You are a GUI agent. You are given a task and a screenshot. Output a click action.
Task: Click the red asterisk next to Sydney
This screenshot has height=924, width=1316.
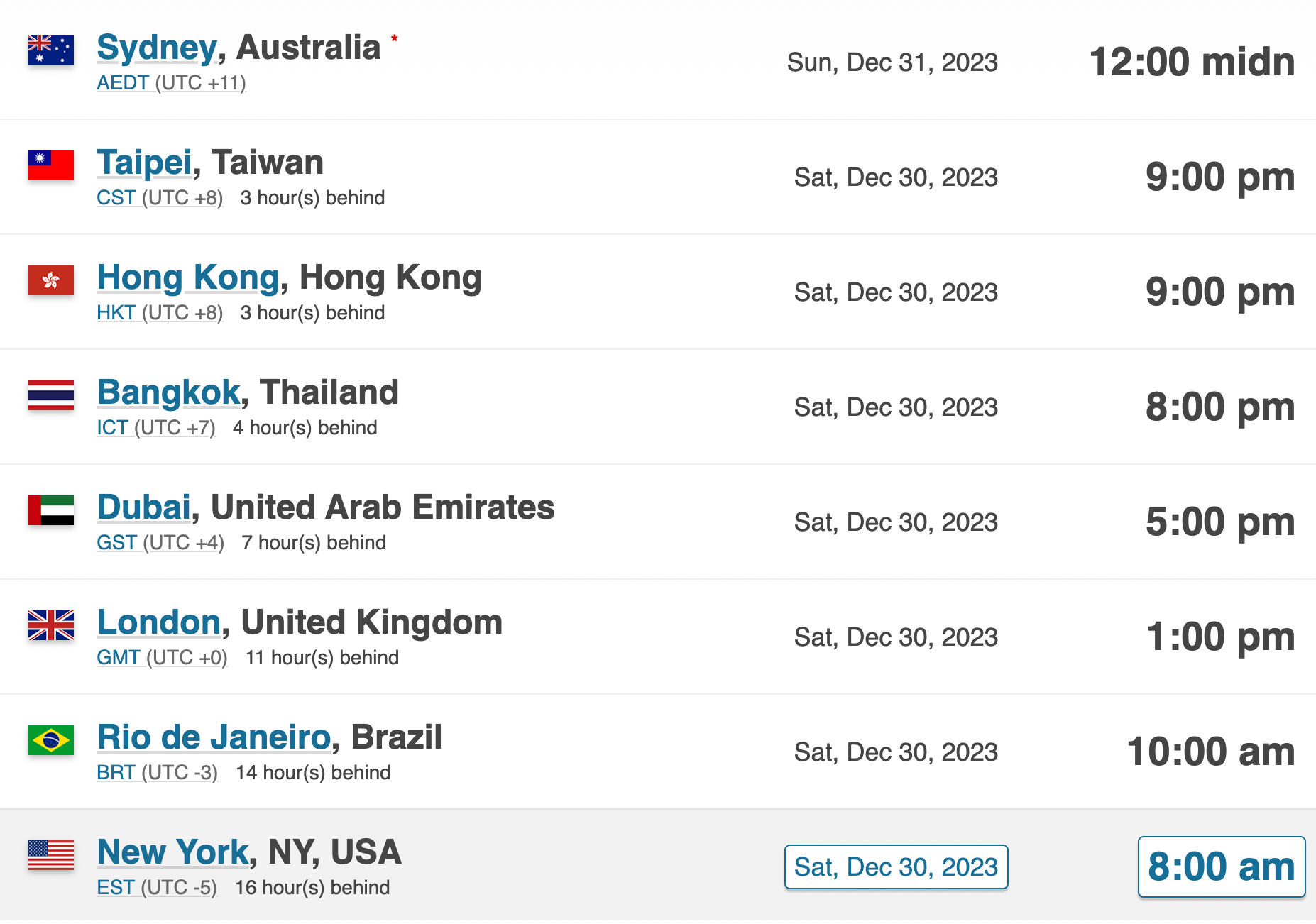(395, 40)
